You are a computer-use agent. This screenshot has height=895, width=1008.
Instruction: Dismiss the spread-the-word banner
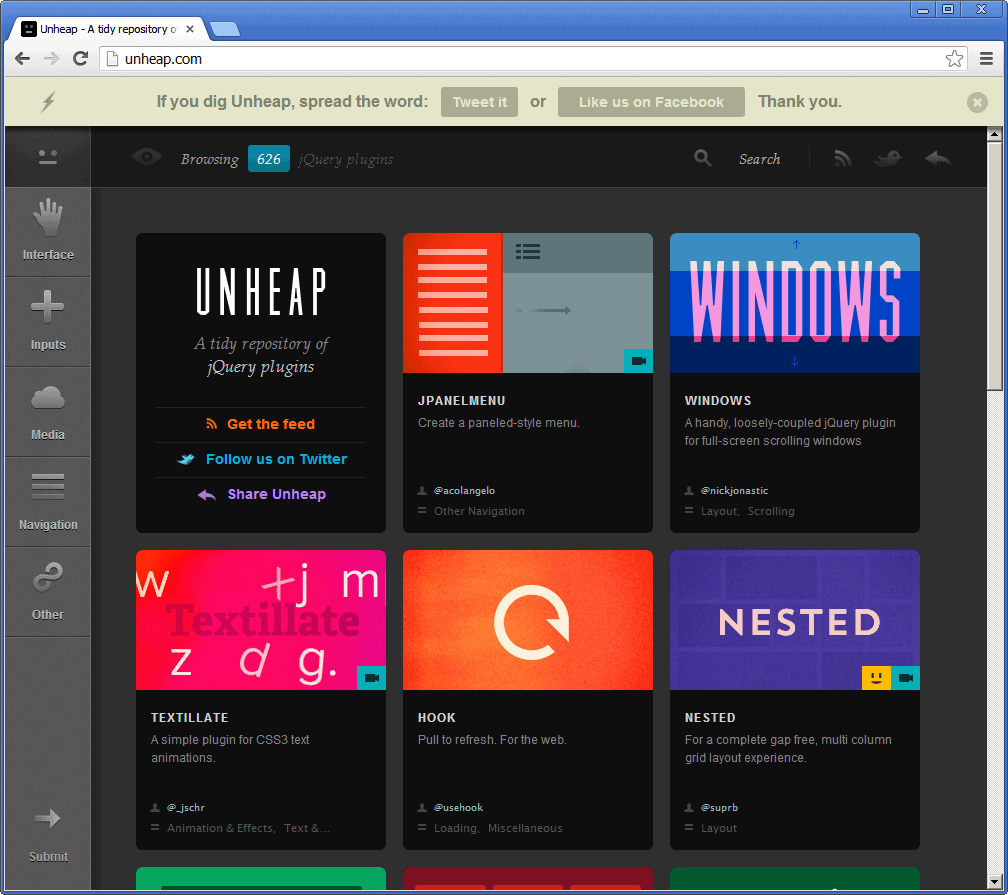tap(977, 102)
